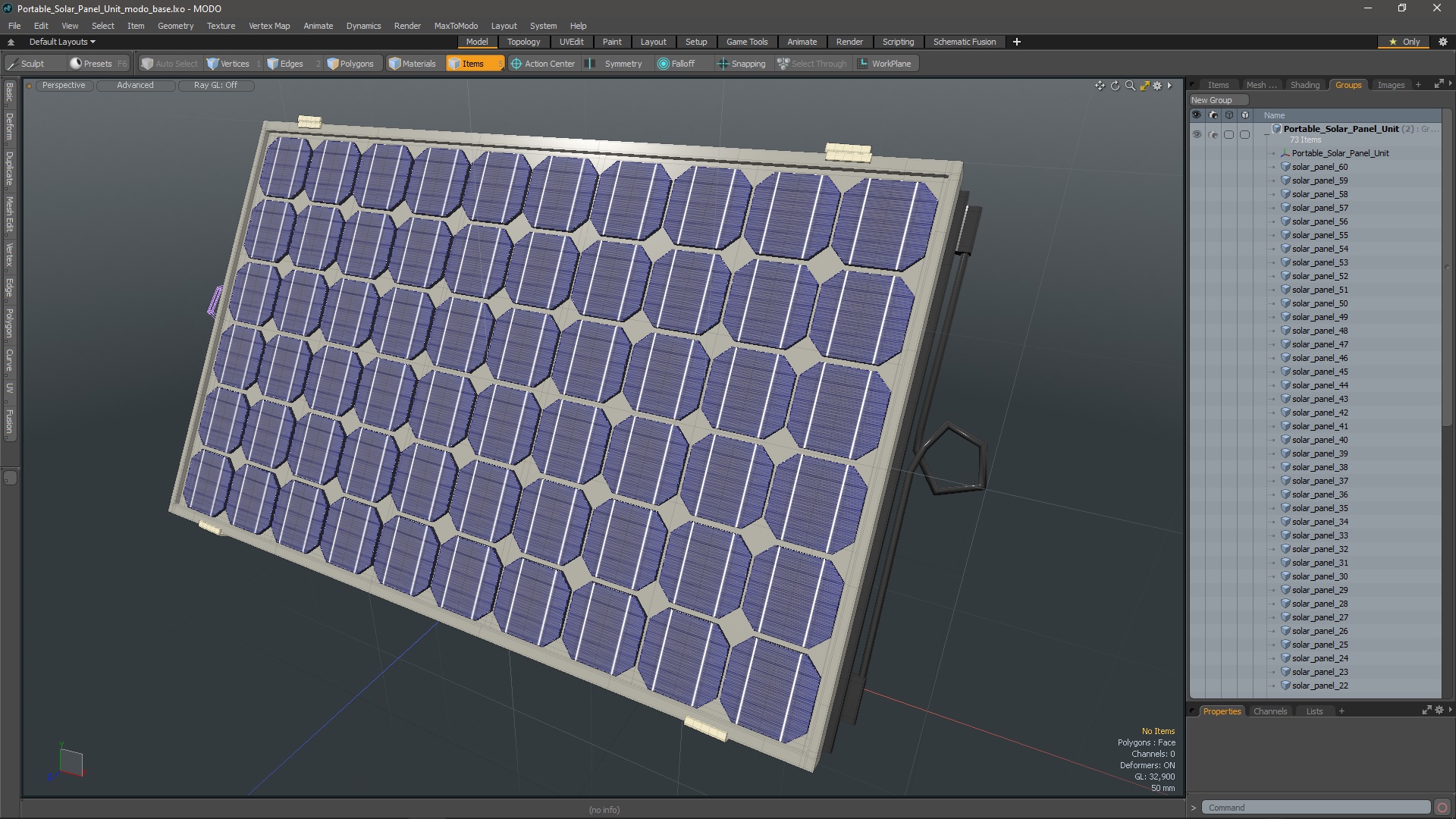Toggle render camera of Portable_Solar_Panel_Unit group
The width and height of the screenshot is (1456, 819).
pos(1213,134)
